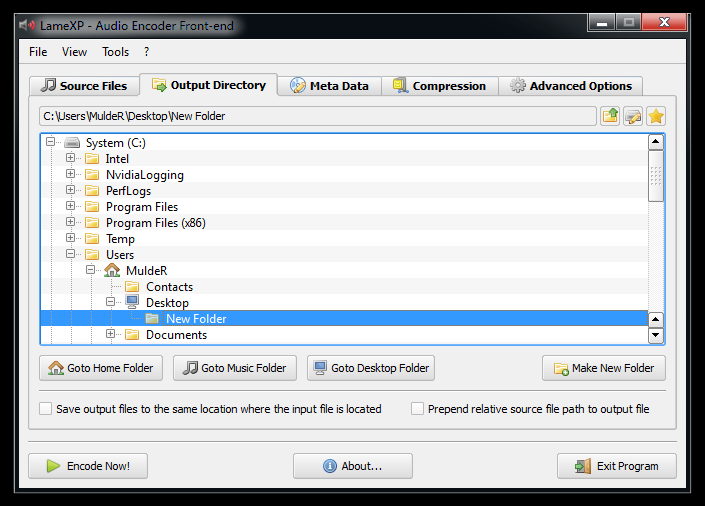Click the MuldeR home folder icon
This screenshot has height=506, width=705.
pyautogui.click(x=112, y=271)
